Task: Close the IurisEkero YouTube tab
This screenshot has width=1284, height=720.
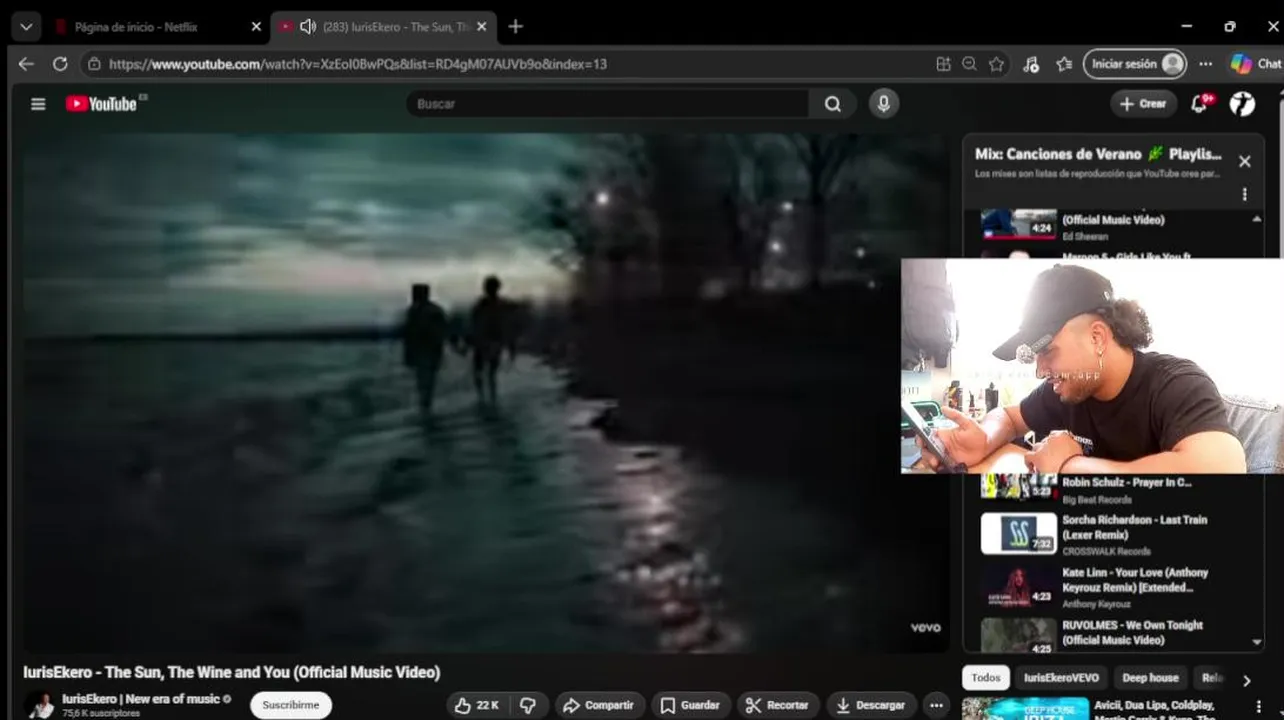Action: tap(482, 27)
